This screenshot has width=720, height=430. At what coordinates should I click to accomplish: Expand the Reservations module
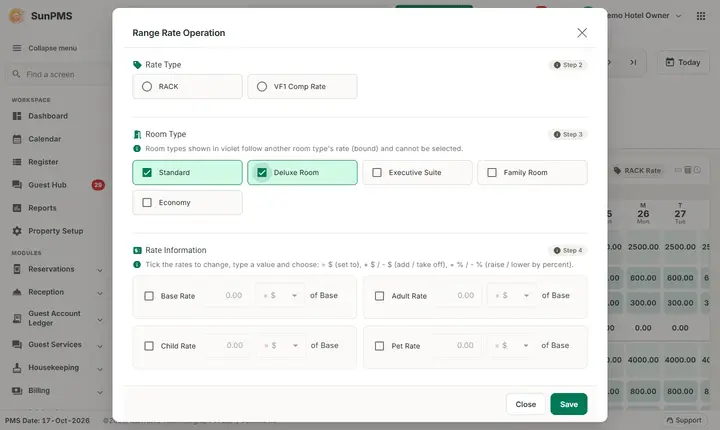100,270
